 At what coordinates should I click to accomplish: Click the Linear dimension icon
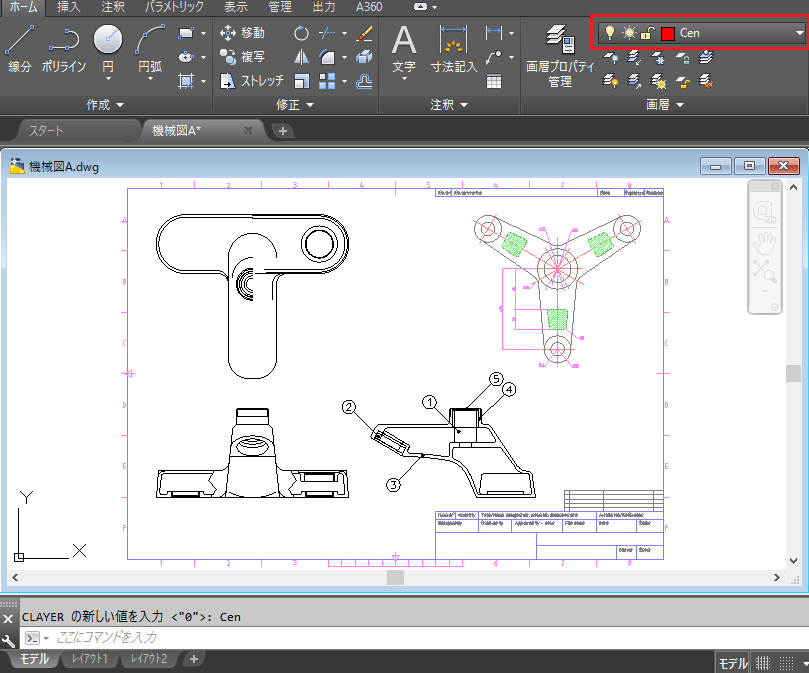(494, 33)
